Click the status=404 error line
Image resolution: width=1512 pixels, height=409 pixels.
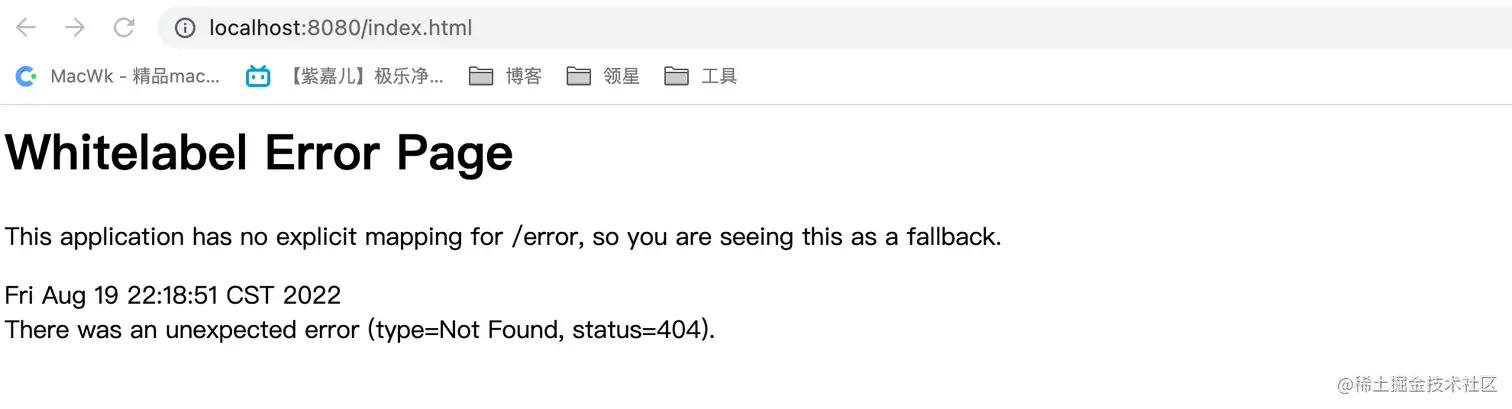pyautogui.click(x=360, y=329)
